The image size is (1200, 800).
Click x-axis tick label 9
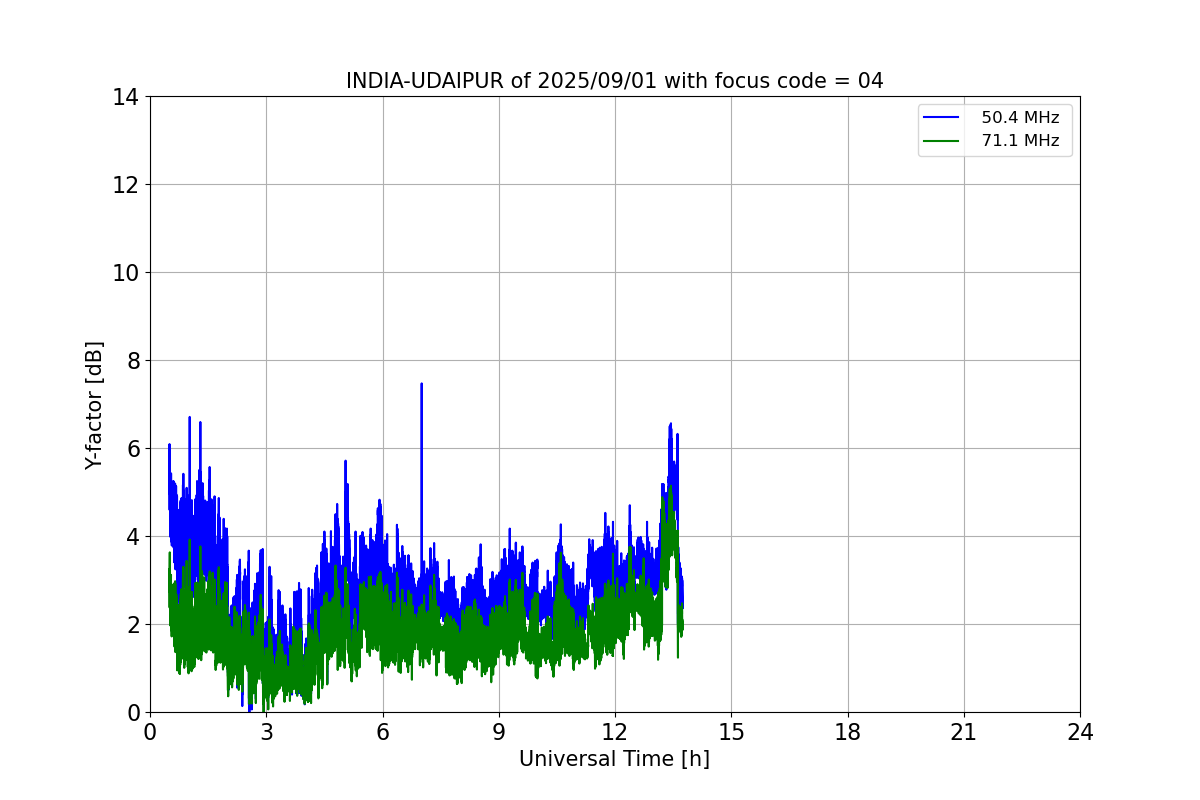(499, 732)
